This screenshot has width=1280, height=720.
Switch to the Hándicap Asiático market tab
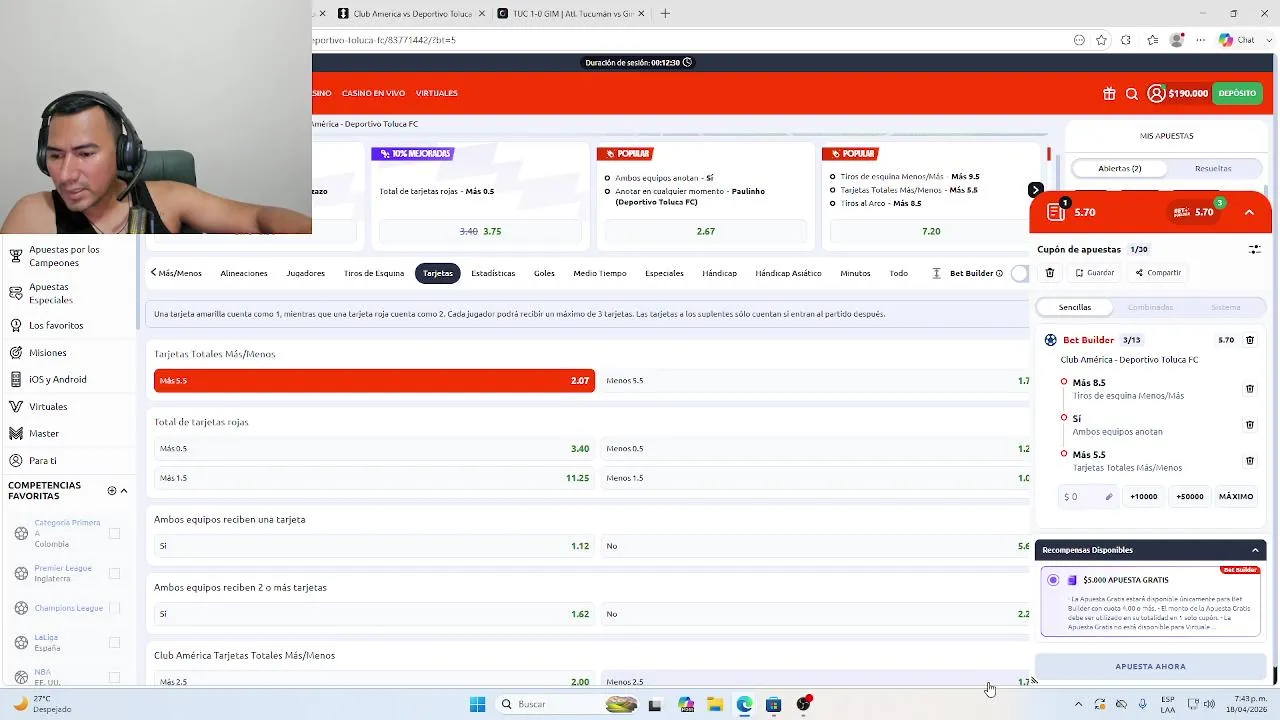pos(788,273)
